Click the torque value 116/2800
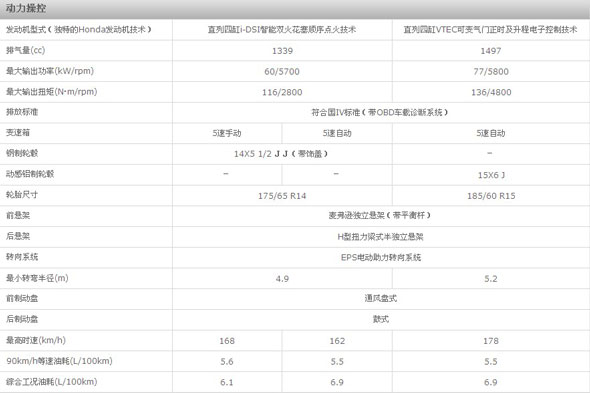The height and width of the screenshot is (393, 590). point(282,92)
